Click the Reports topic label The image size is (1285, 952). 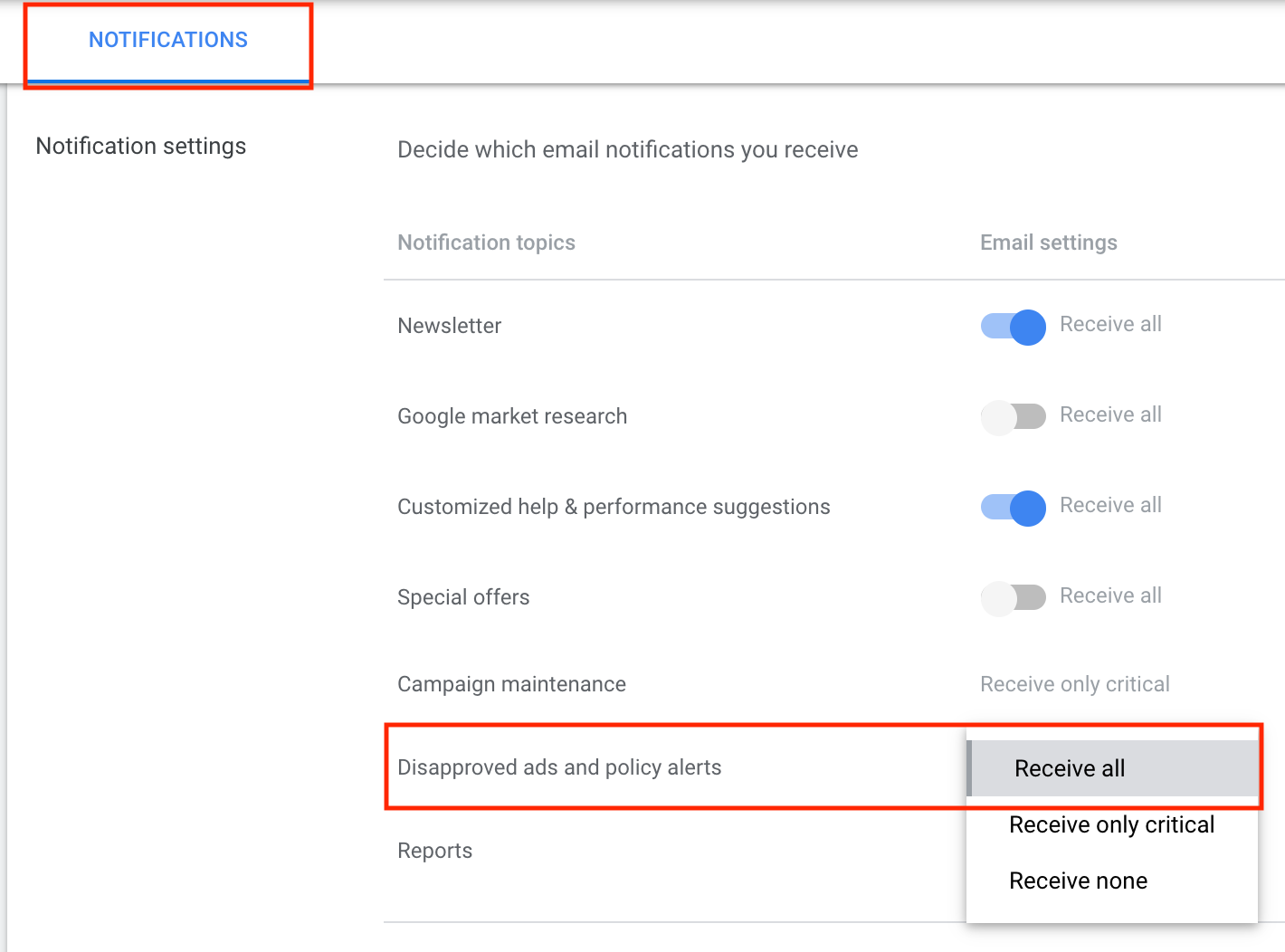[x=435, y=851]
